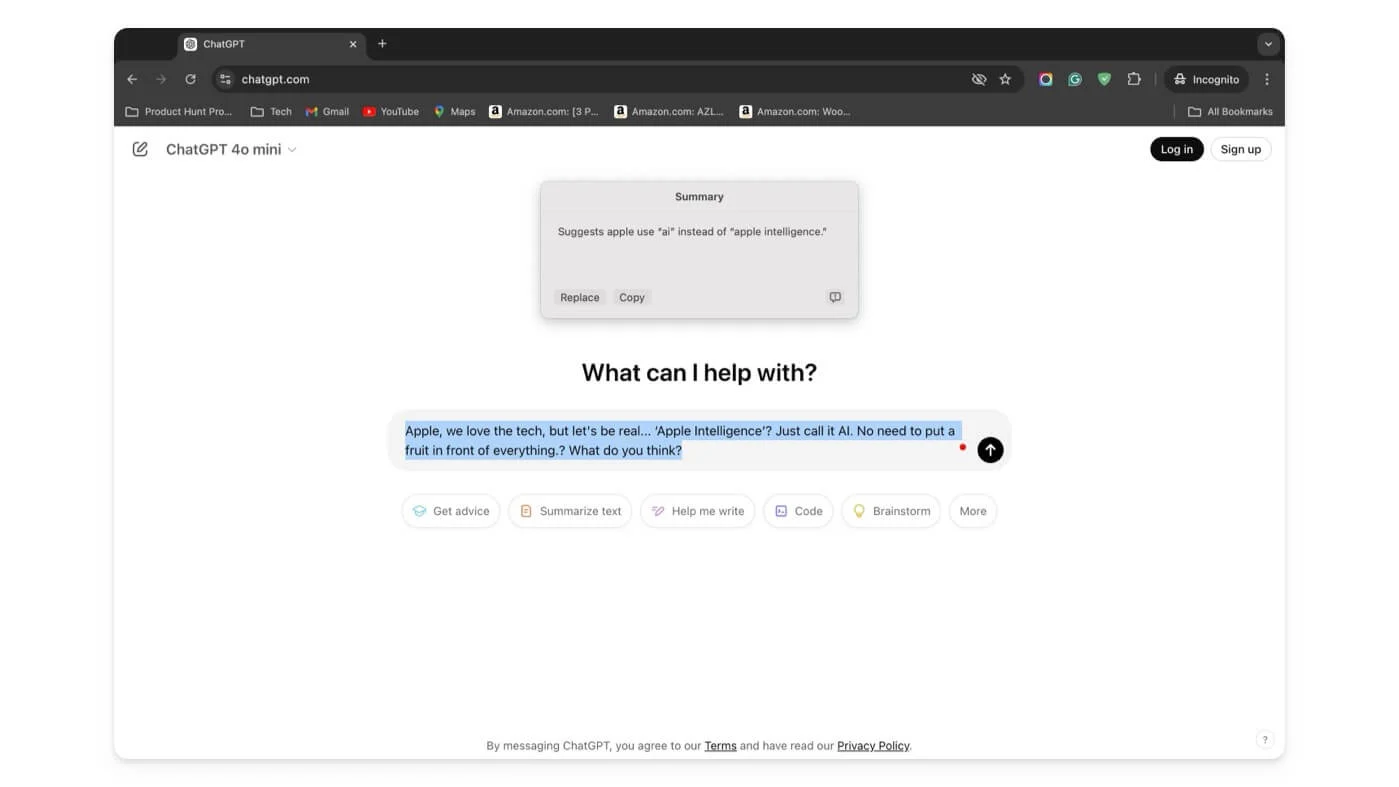This screenshot has height=787, width=1399.
Task: Click Replace in the Summary popup
Action: (579, 297)
